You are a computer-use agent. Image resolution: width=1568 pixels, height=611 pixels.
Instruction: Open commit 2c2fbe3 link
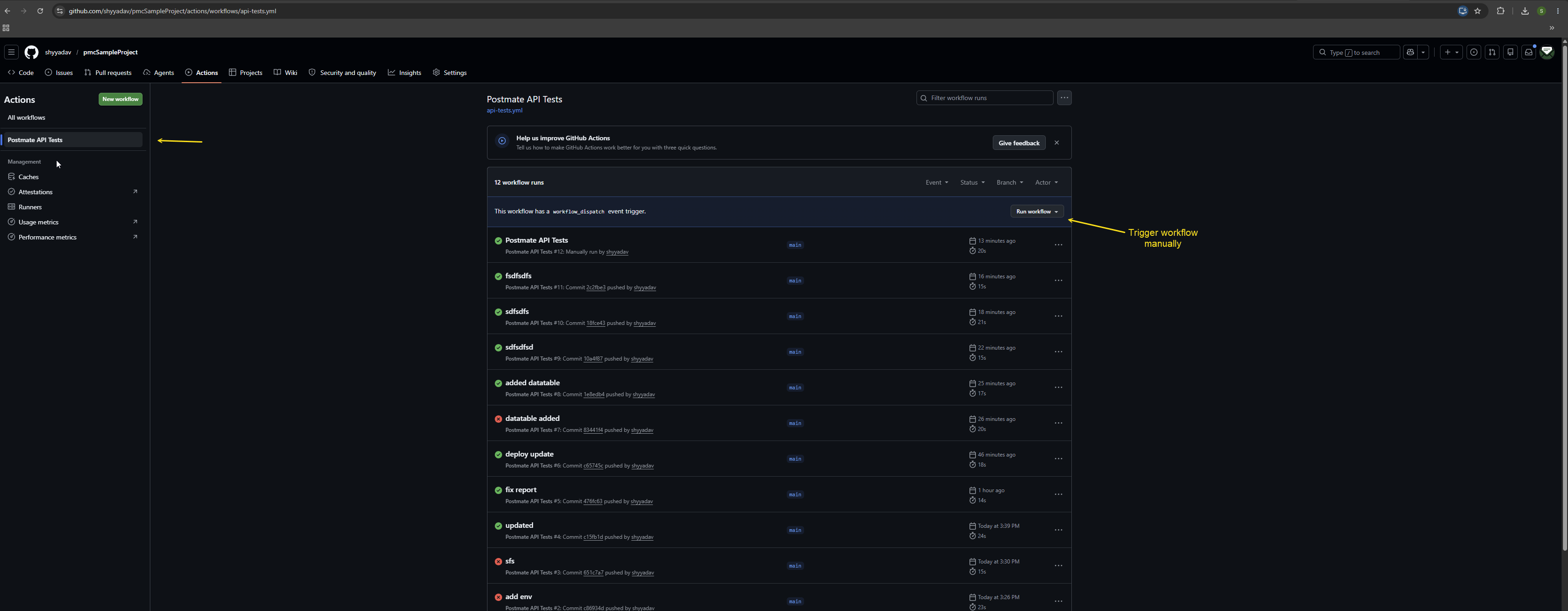(x=595, y=288)
